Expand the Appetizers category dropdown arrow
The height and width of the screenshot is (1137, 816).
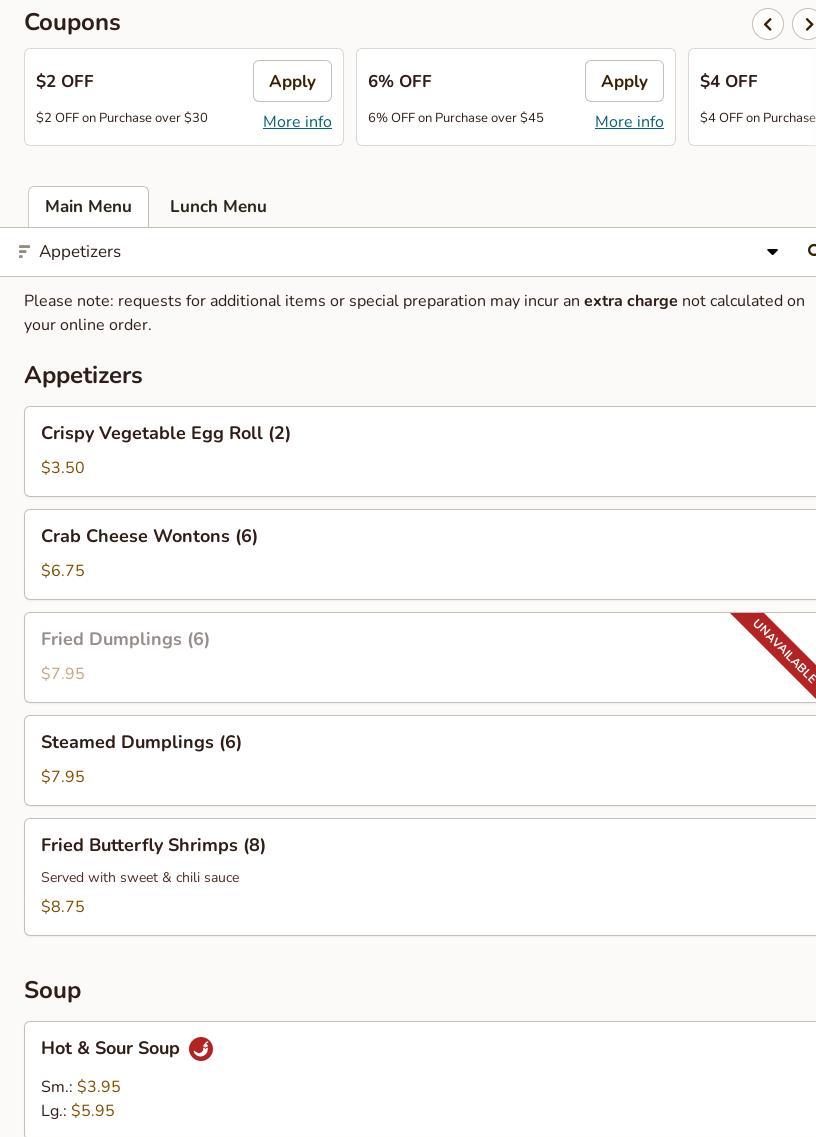coord(772,252)
